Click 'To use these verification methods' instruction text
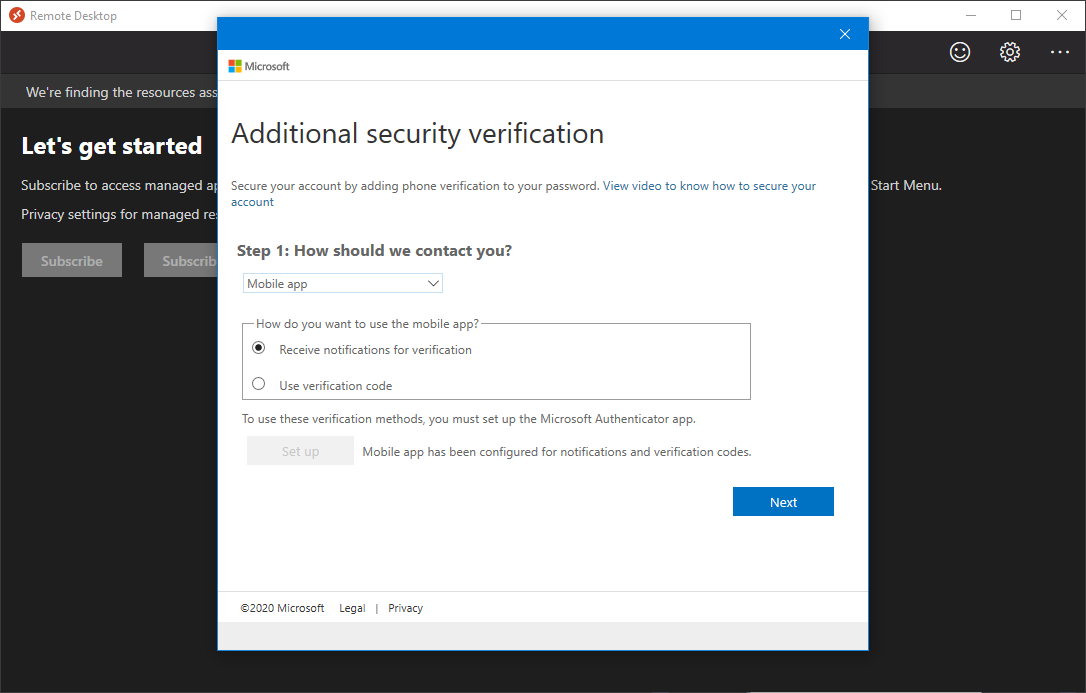 coord(469,419)
